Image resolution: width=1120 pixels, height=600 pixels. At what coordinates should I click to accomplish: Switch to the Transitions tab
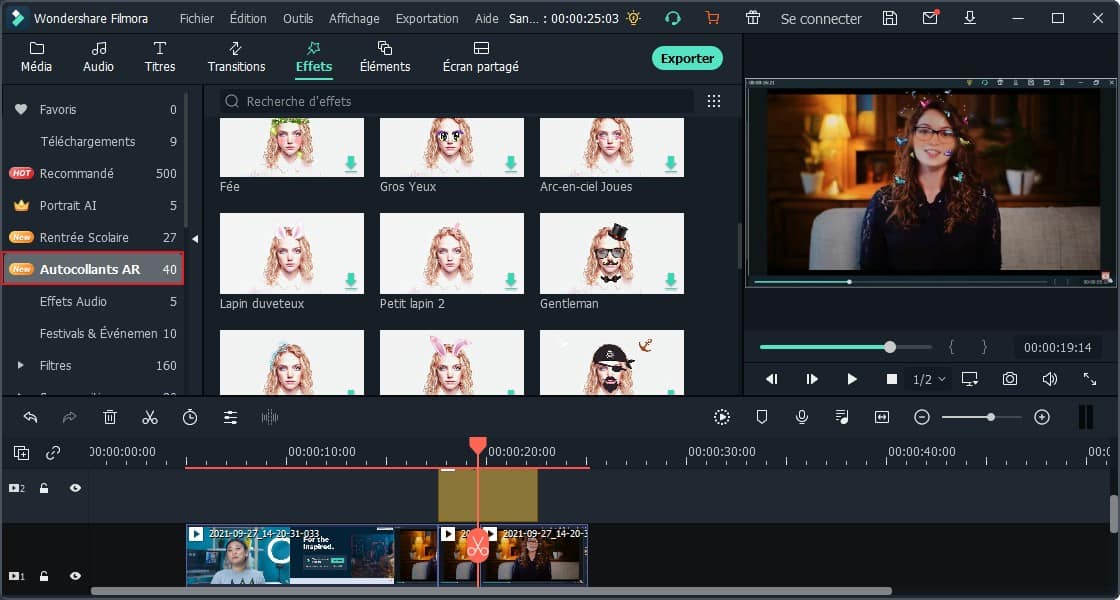click(x=236, y=57)
